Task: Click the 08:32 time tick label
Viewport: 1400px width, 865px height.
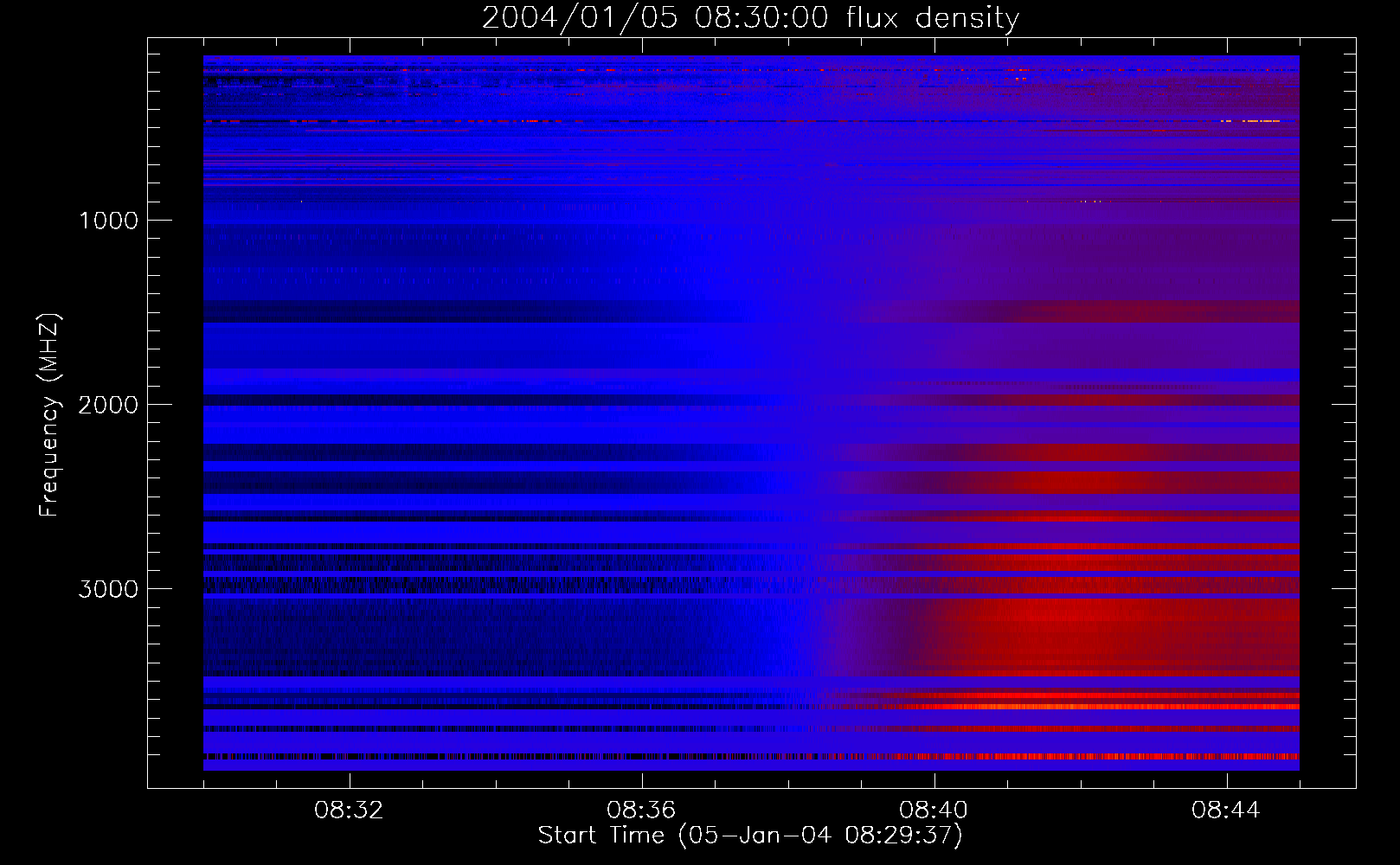Action: pyautogui.click(x=349, y=811)
